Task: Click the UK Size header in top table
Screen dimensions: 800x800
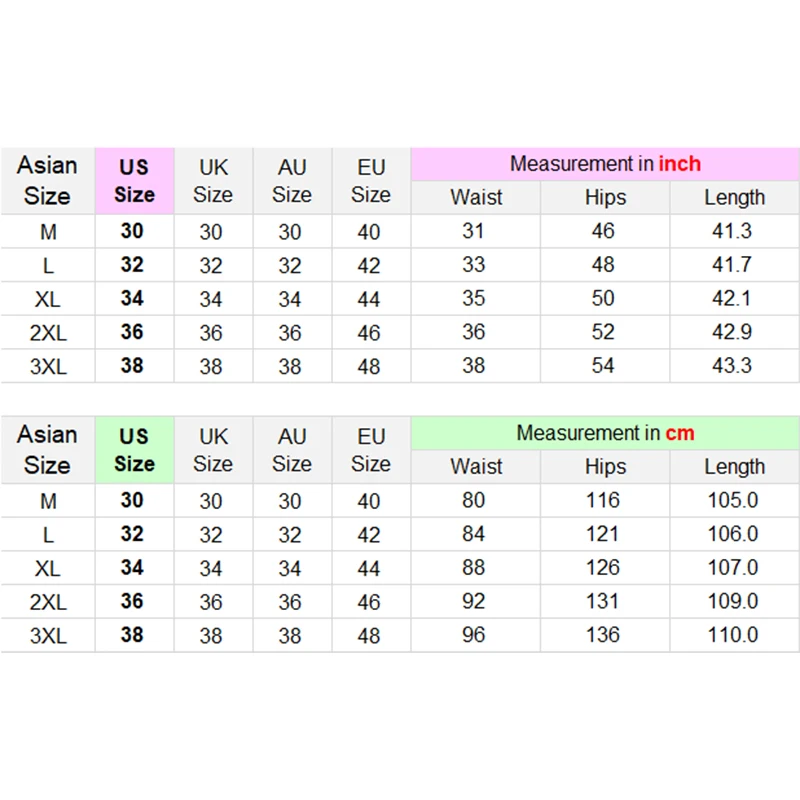Action: coord(213,181)
